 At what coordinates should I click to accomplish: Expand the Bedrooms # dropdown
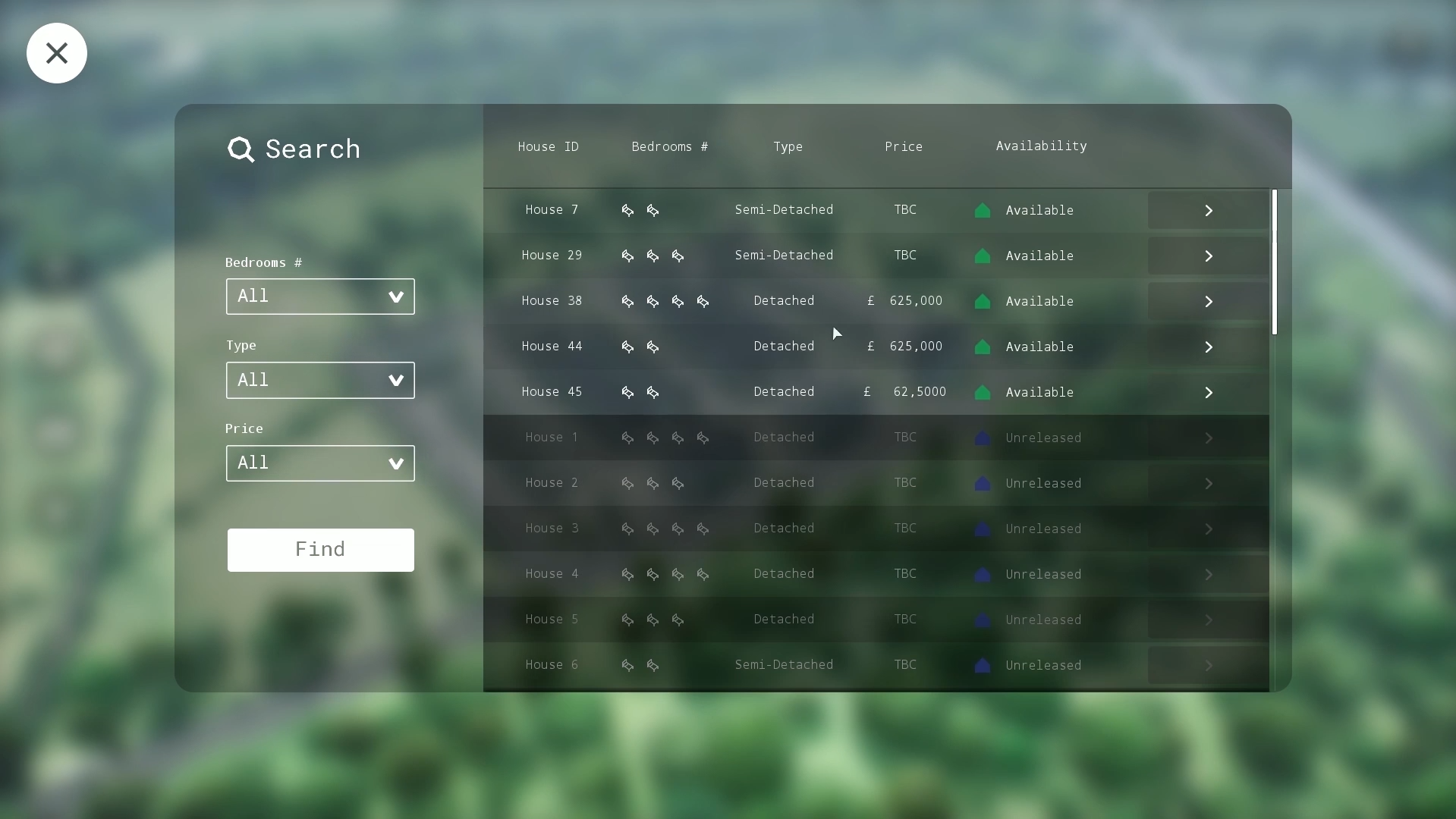click(x=320, y=297)
